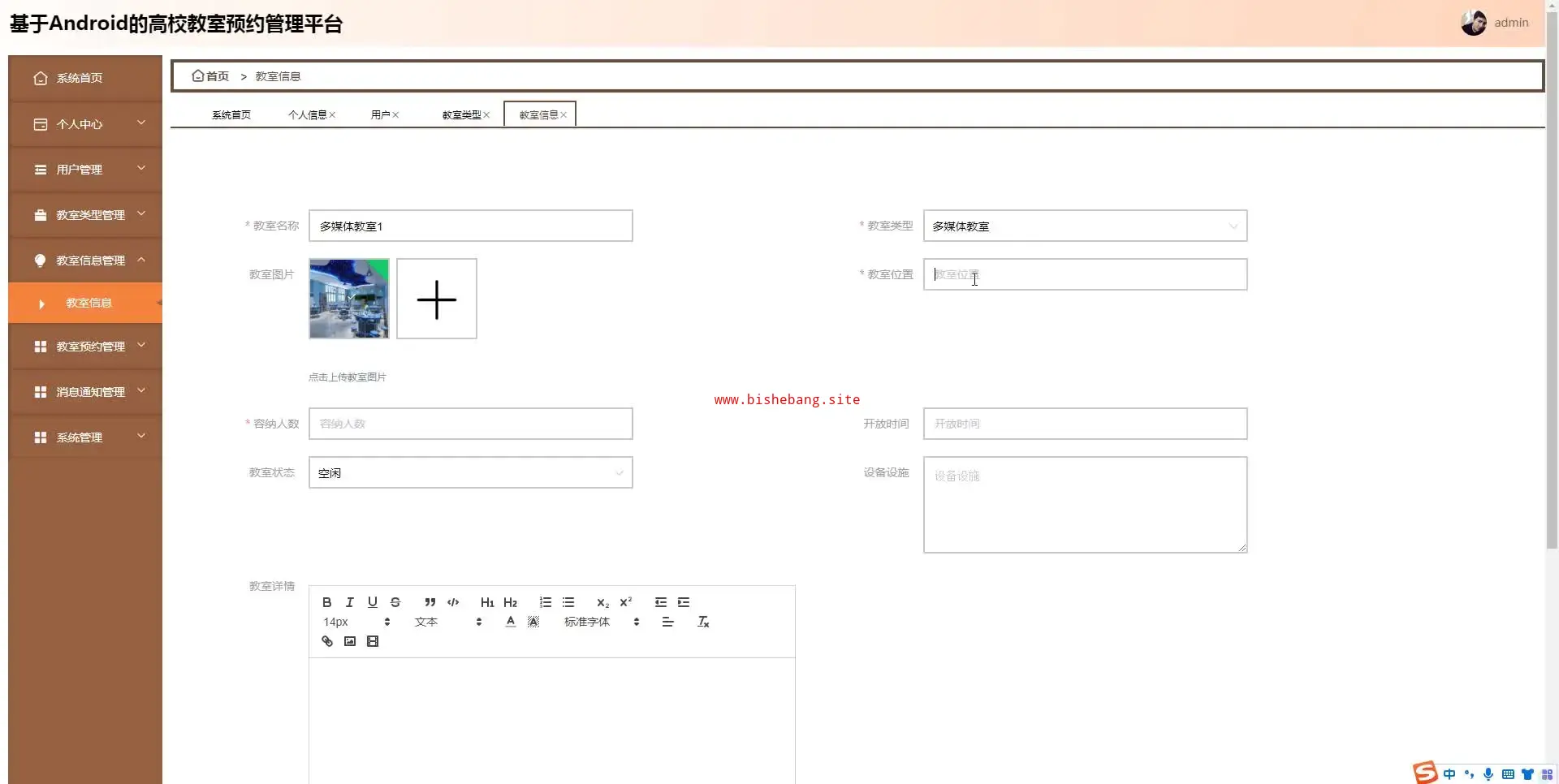Screen dimensions: 1559x784
Task: Expand the 教室预约管理 sidebar menu
Action: tap(85, 347)
